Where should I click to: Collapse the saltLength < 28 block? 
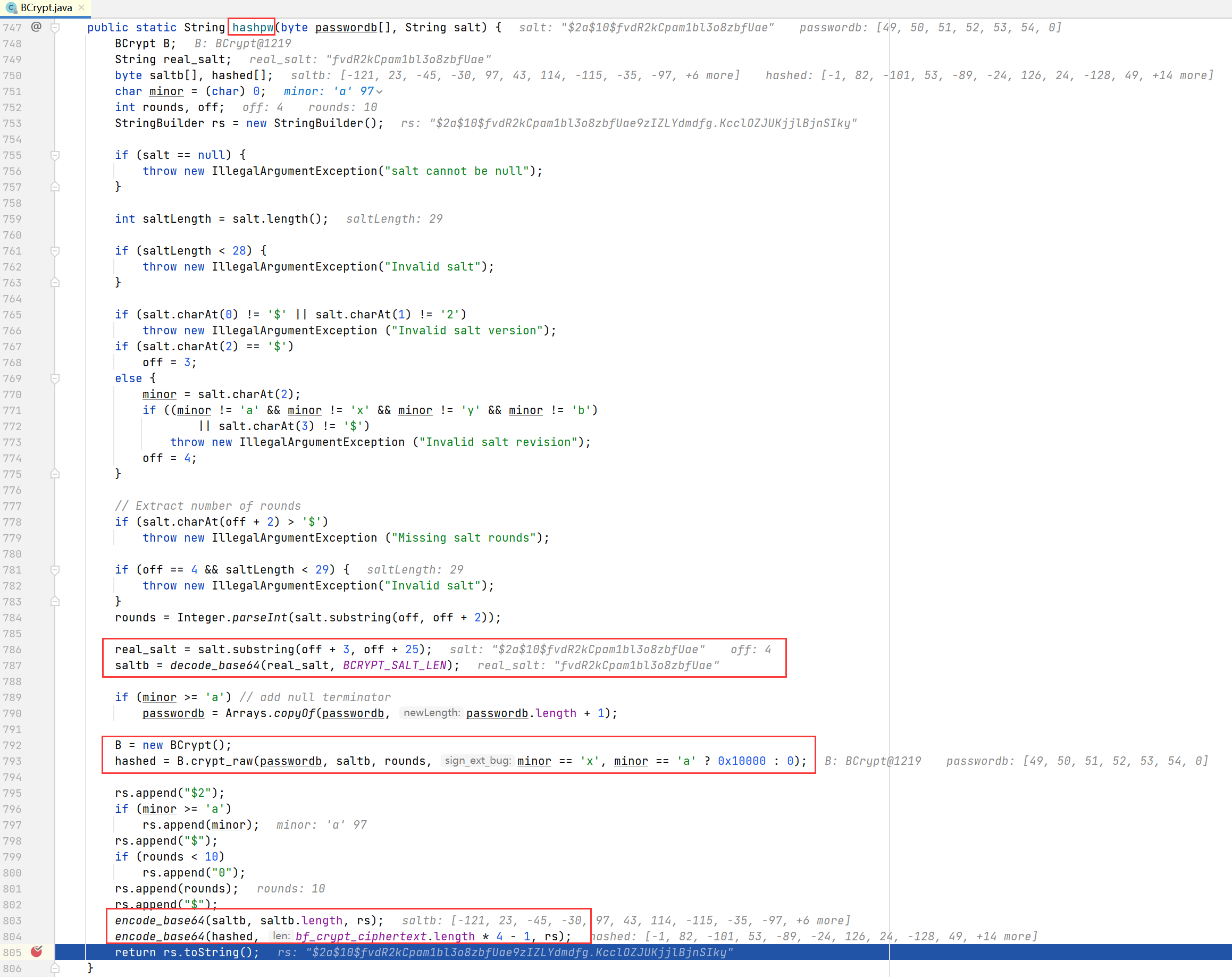(55, 251)
